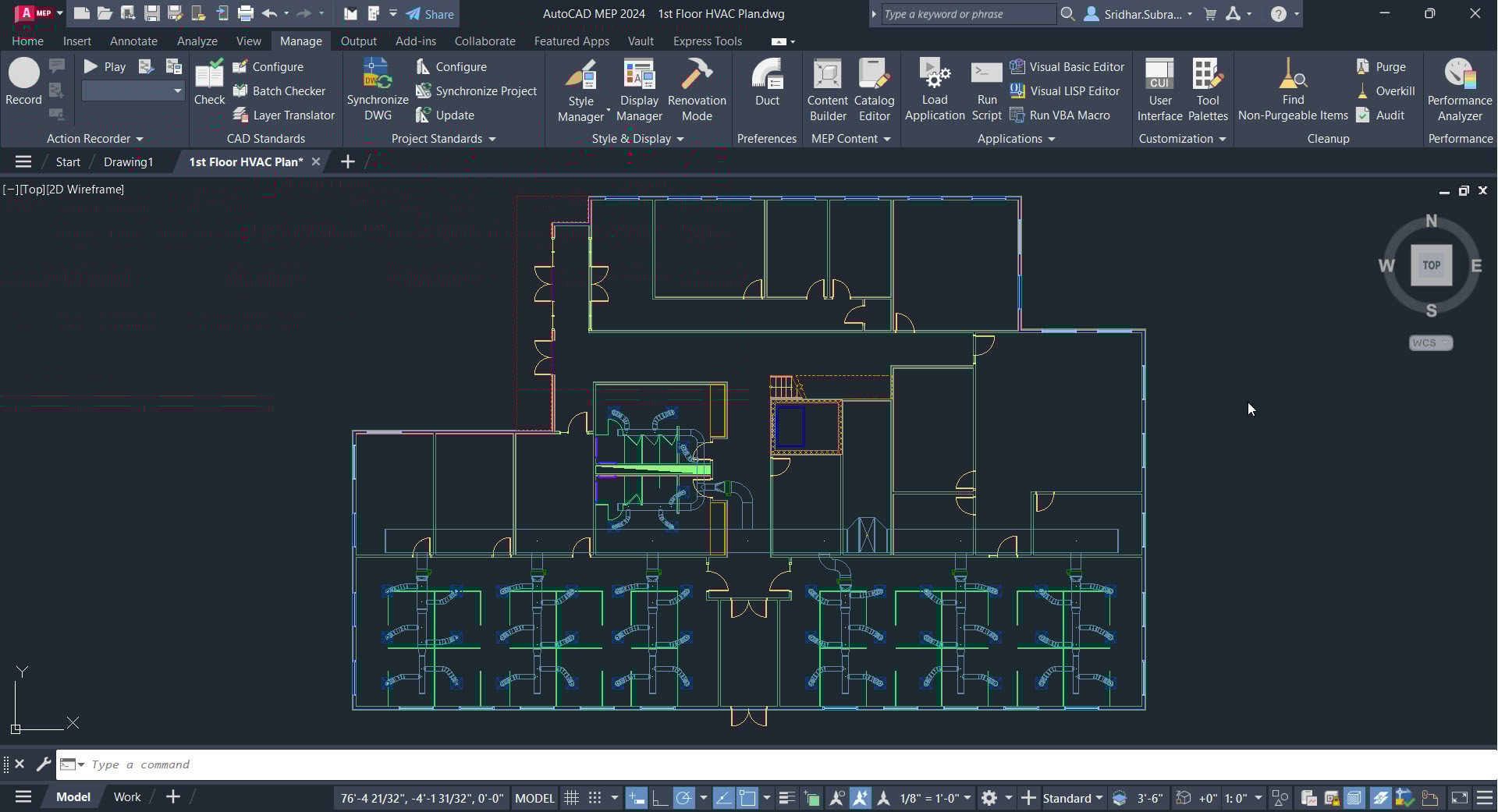Toggle Ortho mode in status bar
This screenshot has width=1498, height=812.
click(660, 798)
